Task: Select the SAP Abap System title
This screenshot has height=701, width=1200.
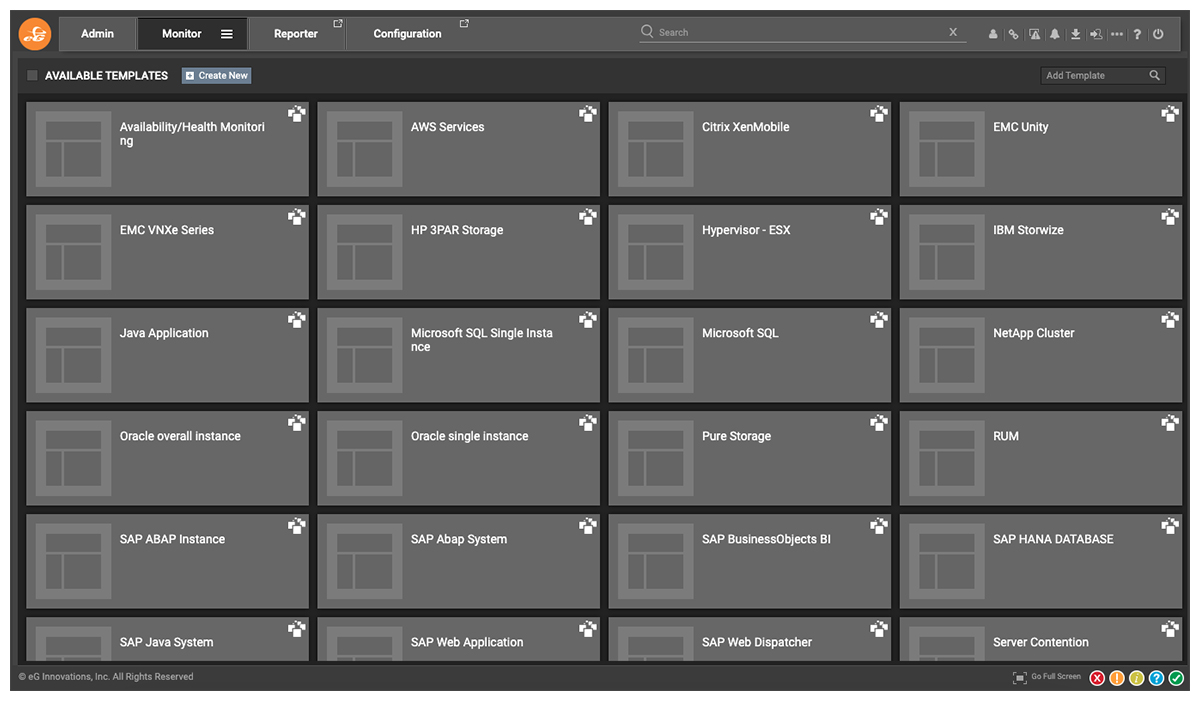Action: (459, 539)
